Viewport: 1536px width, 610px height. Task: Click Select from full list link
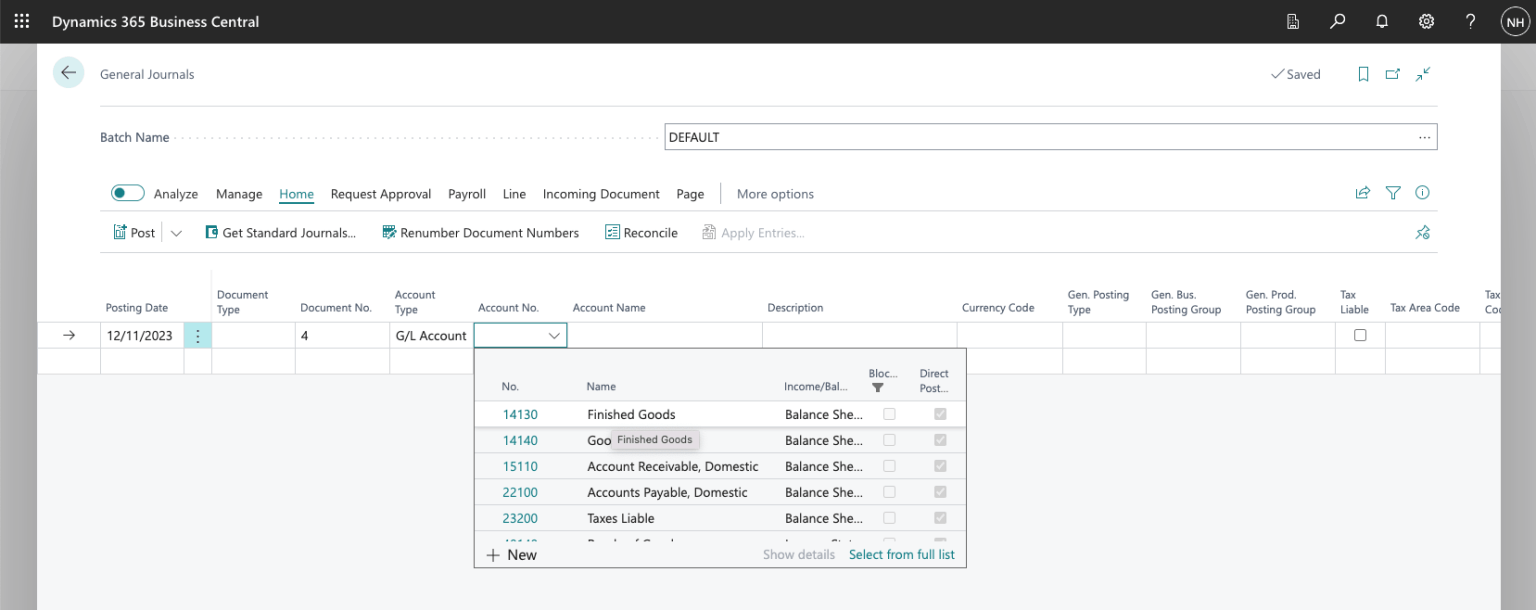tap(901, 554)
